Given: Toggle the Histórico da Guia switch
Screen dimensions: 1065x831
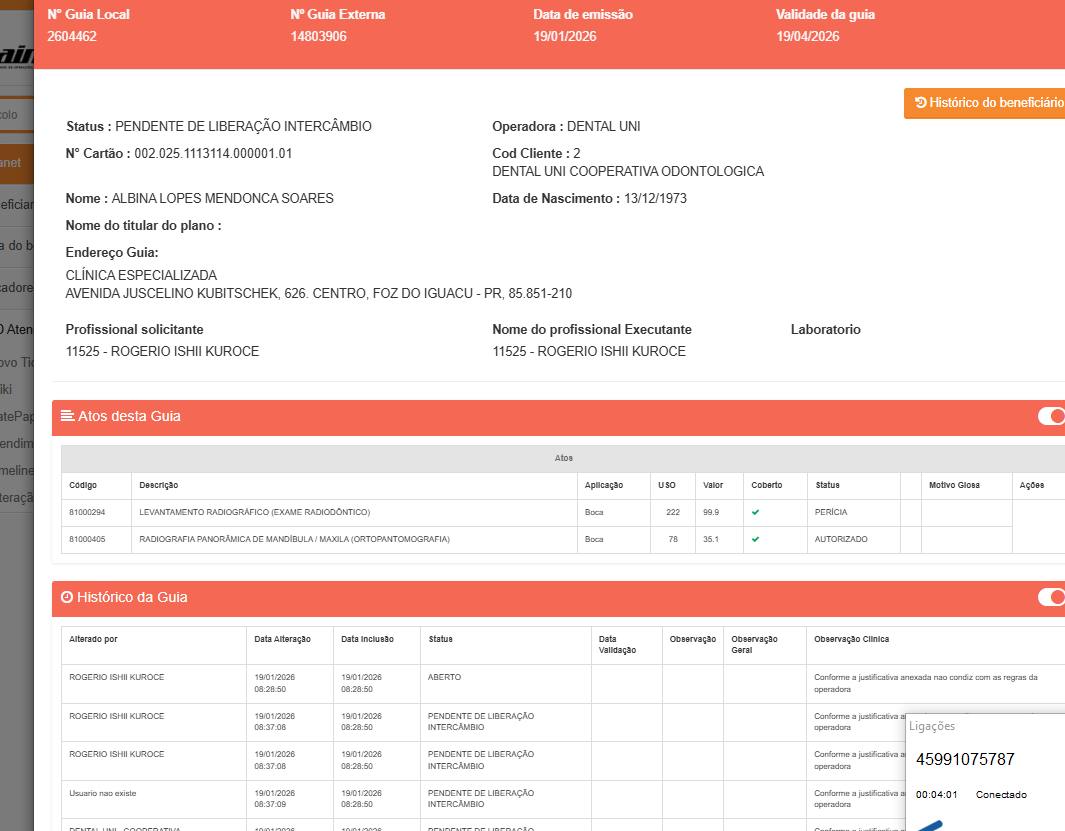Looking at the screenshot, I should 1050,597.
